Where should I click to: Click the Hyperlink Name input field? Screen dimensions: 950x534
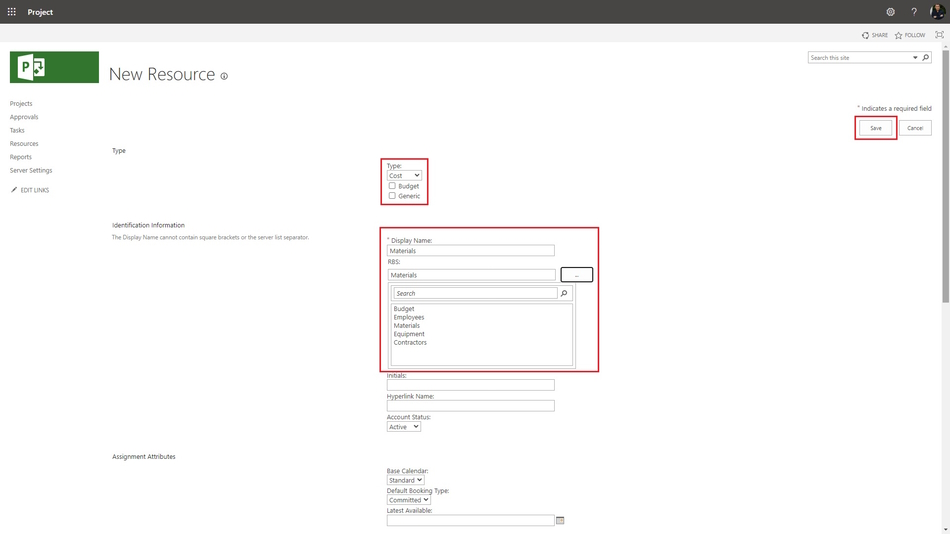click(471, 406)
